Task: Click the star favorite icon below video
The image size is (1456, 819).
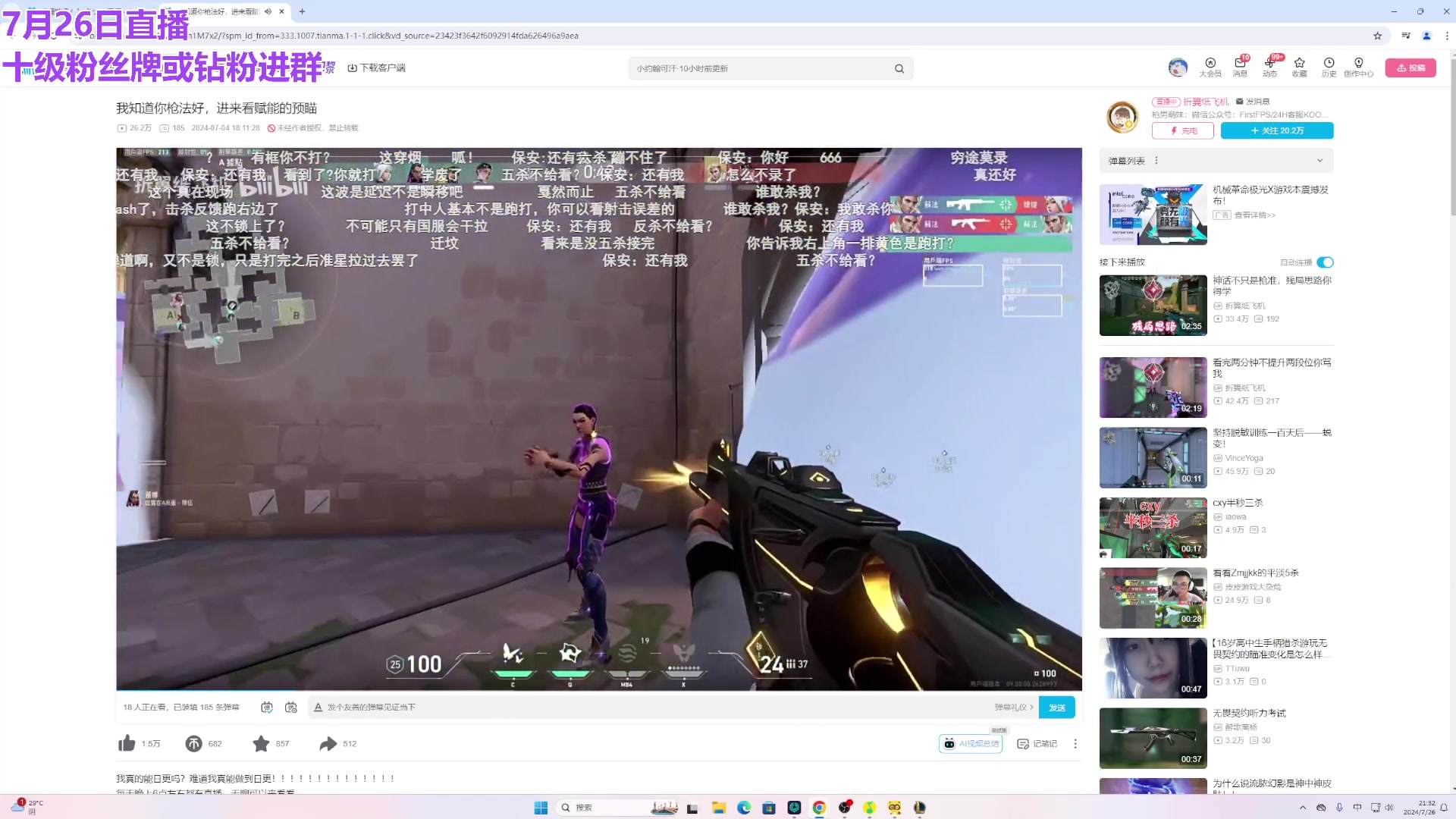Action: (x=261, y=744)
